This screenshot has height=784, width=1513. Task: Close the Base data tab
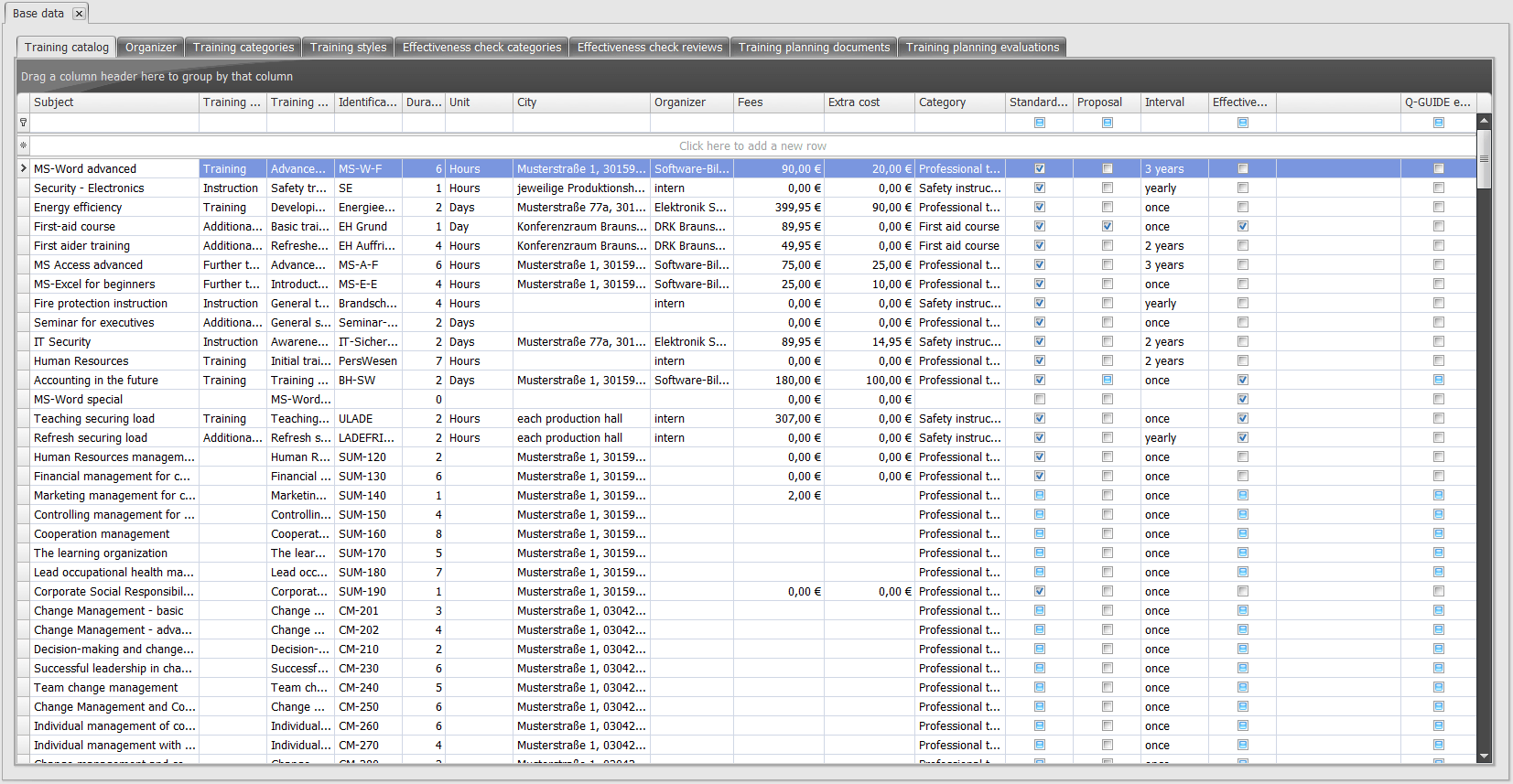[x=79, y=14]
